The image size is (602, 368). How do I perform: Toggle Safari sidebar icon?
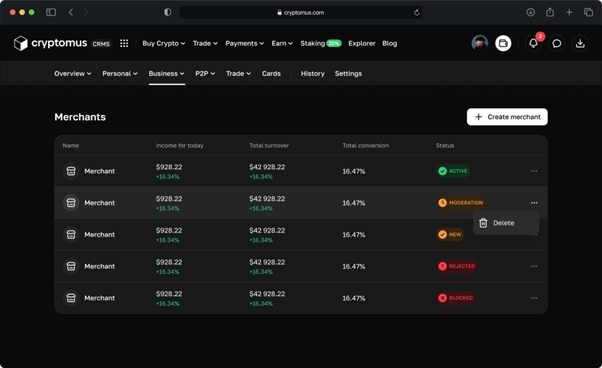[51, 12]
